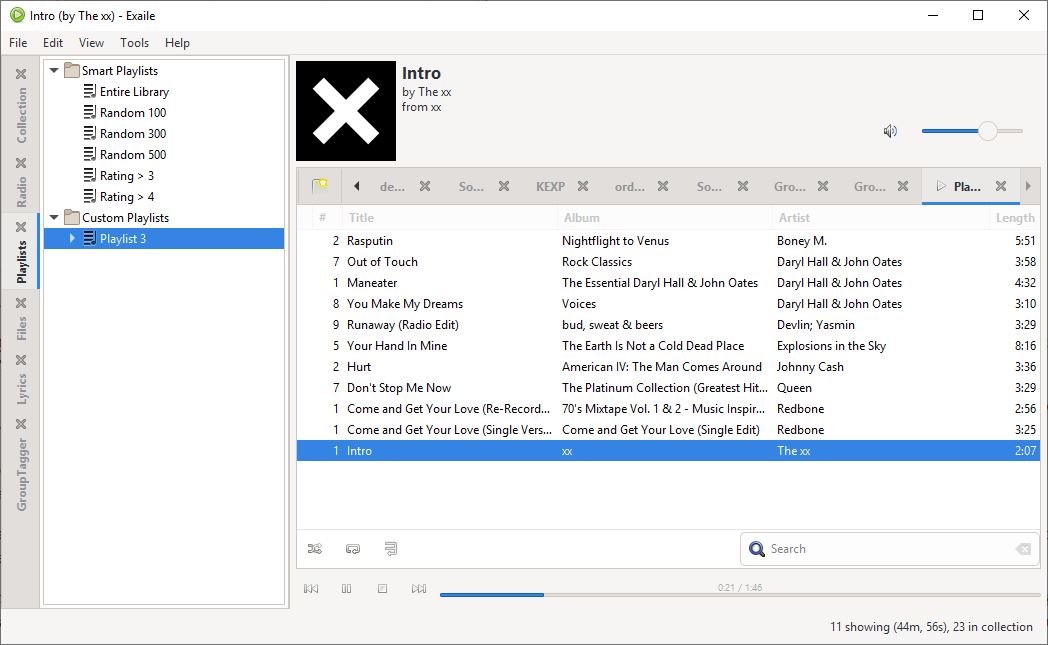Mute audio with the speaker icon
This screenshot has width=1048, height=645.
pos(890,131)
